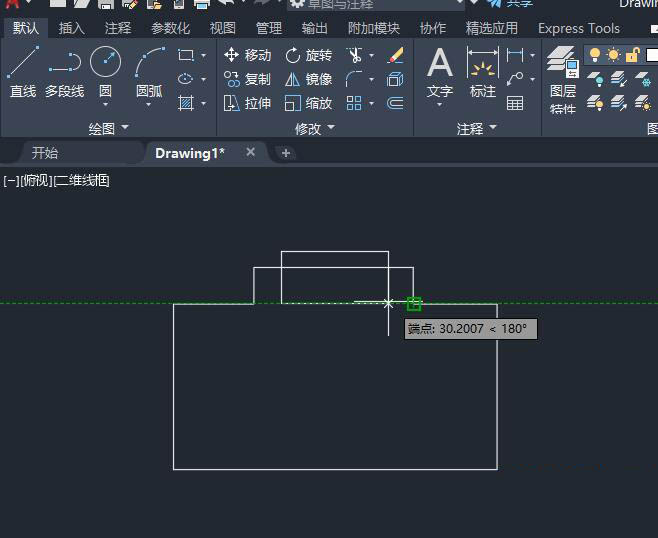
Task: Activate the Rotate (旋转) tool
Action: click(x=309, y=55)
